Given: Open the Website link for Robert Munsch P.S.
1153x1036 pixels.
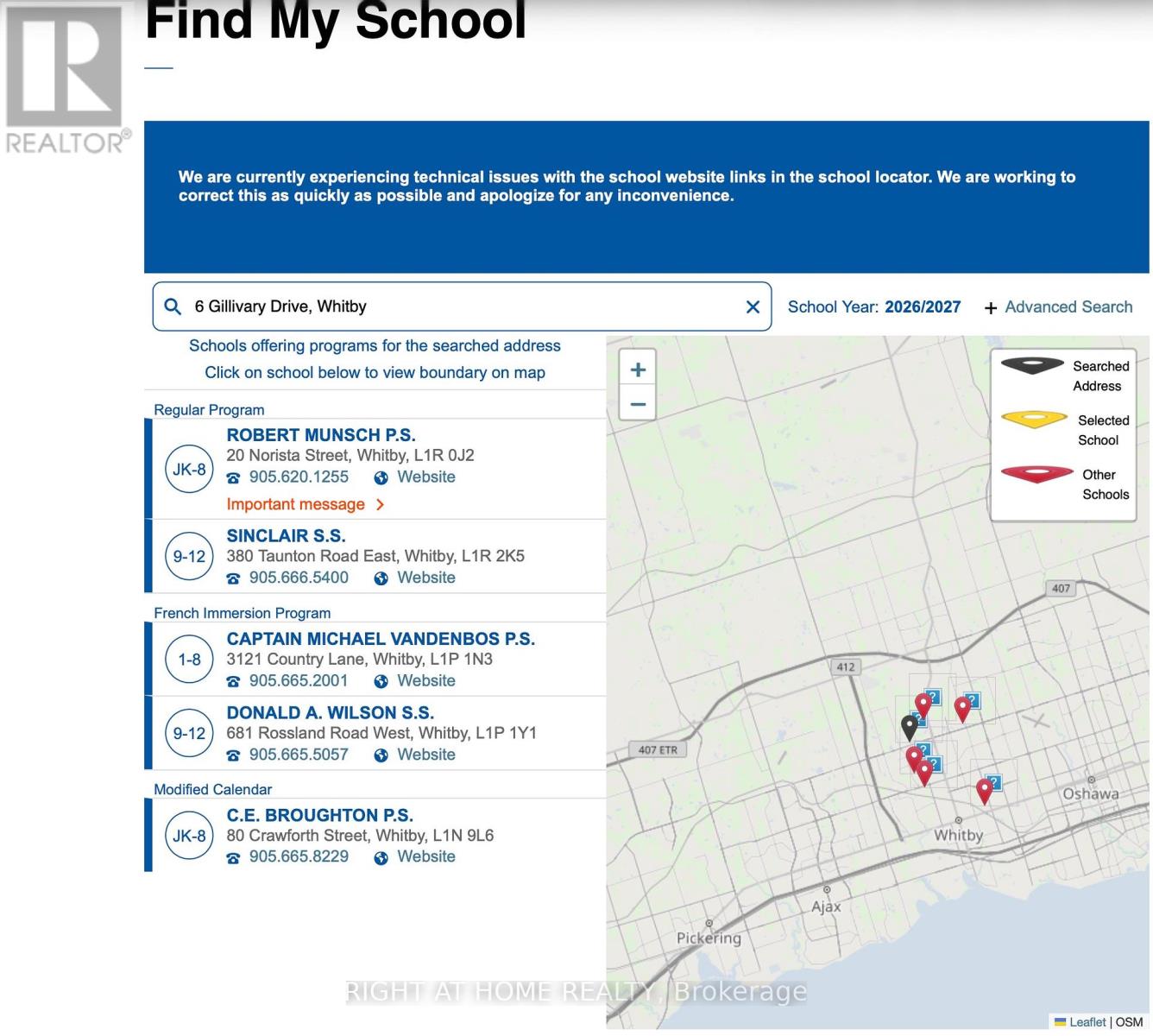Looking at the screenshot, I should coord(426,477).
